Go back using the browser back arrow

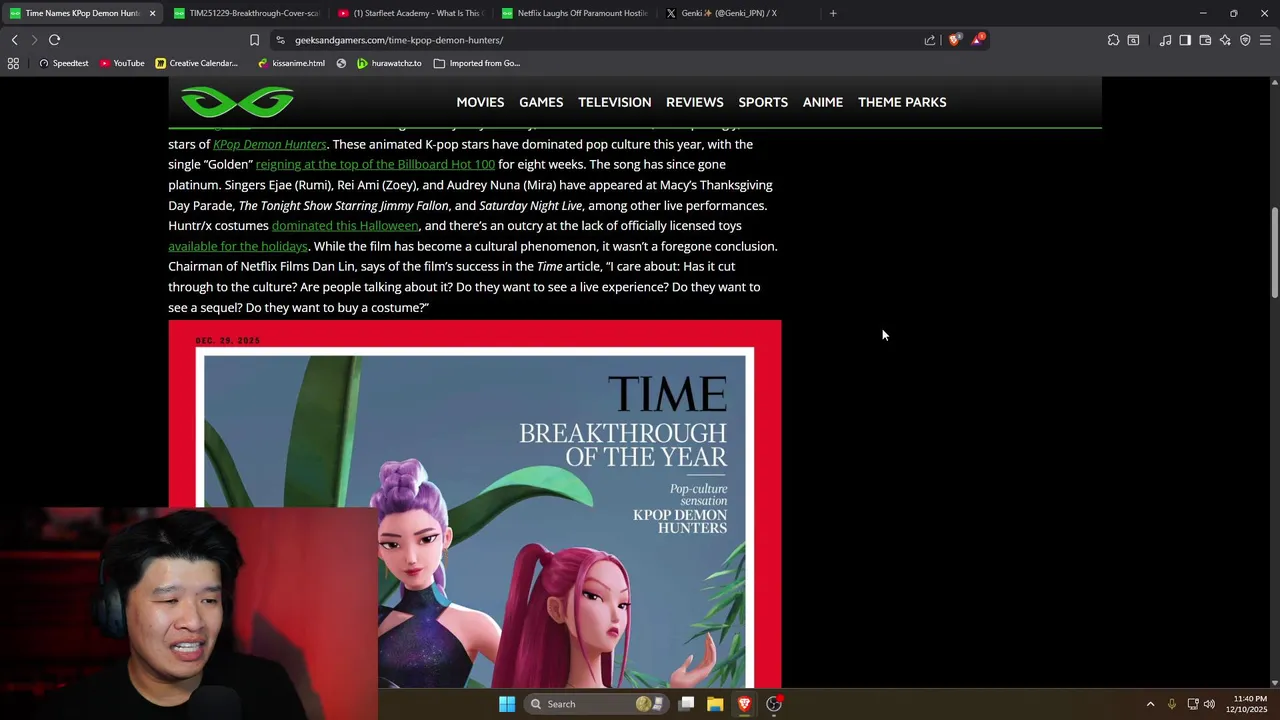(14, 40)
